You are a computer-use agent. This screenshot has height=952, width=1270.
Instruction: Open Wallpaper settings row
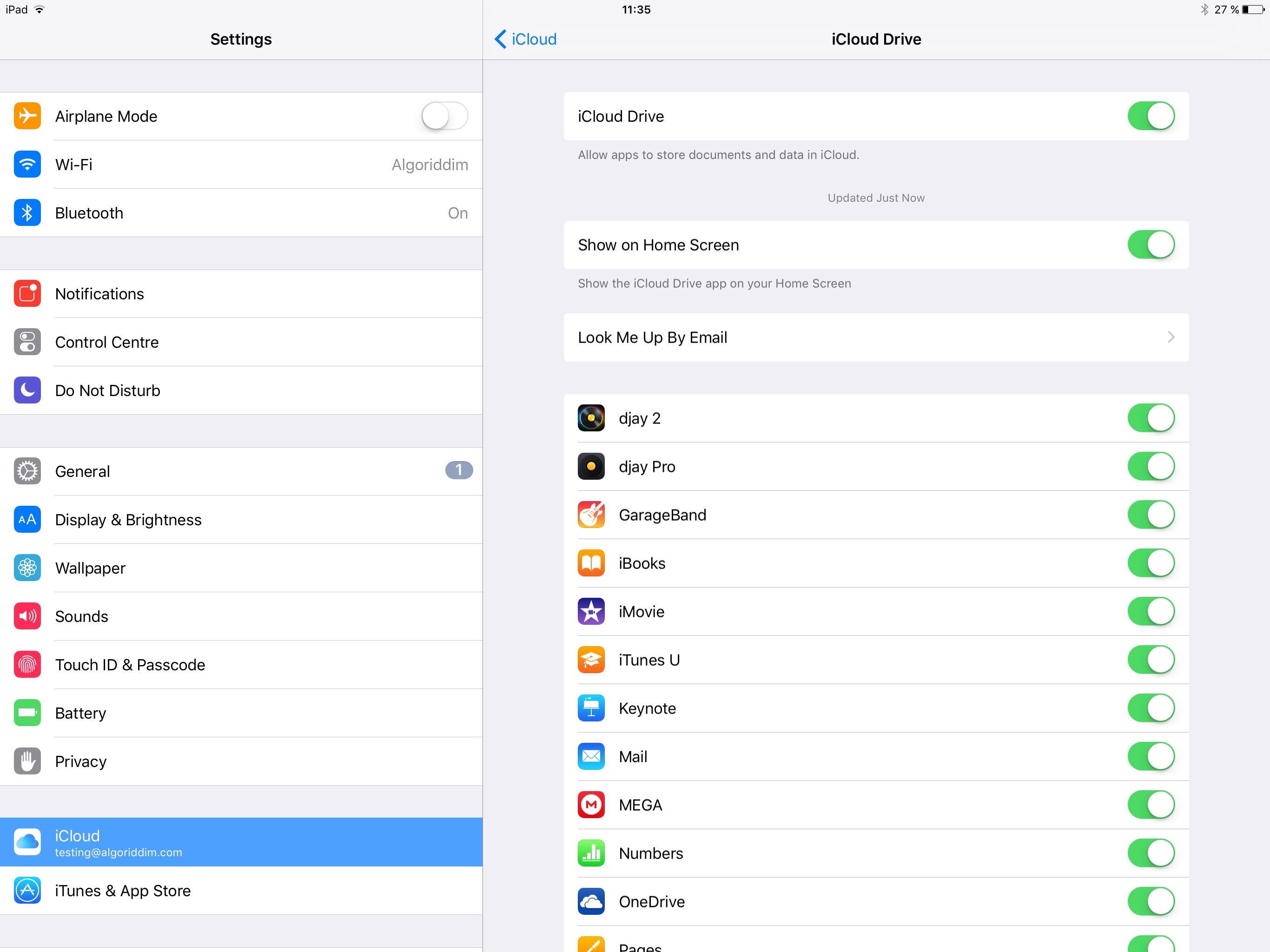[241, 567]
